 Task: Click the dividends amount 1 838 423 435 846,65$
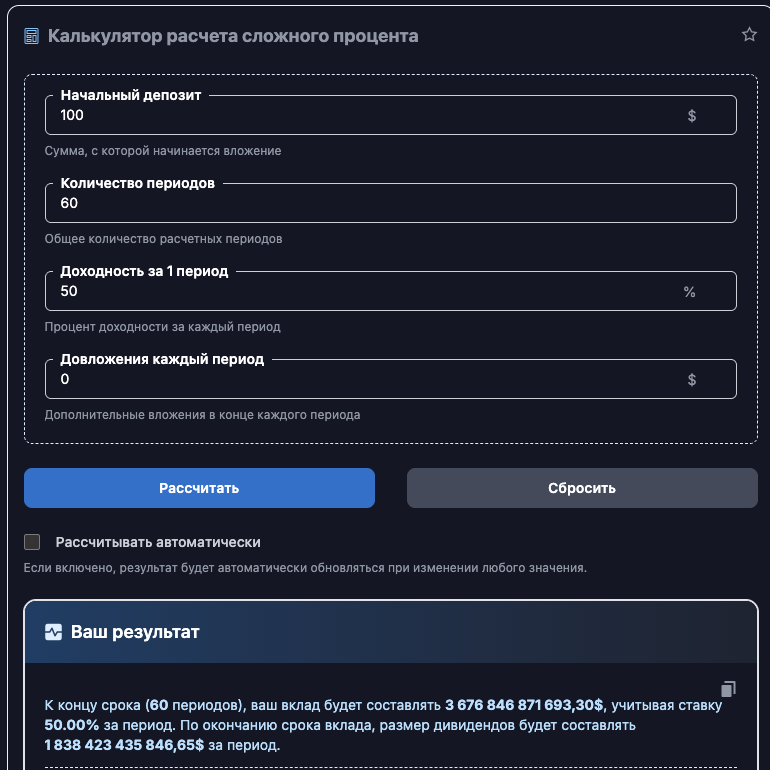point(124,745)
